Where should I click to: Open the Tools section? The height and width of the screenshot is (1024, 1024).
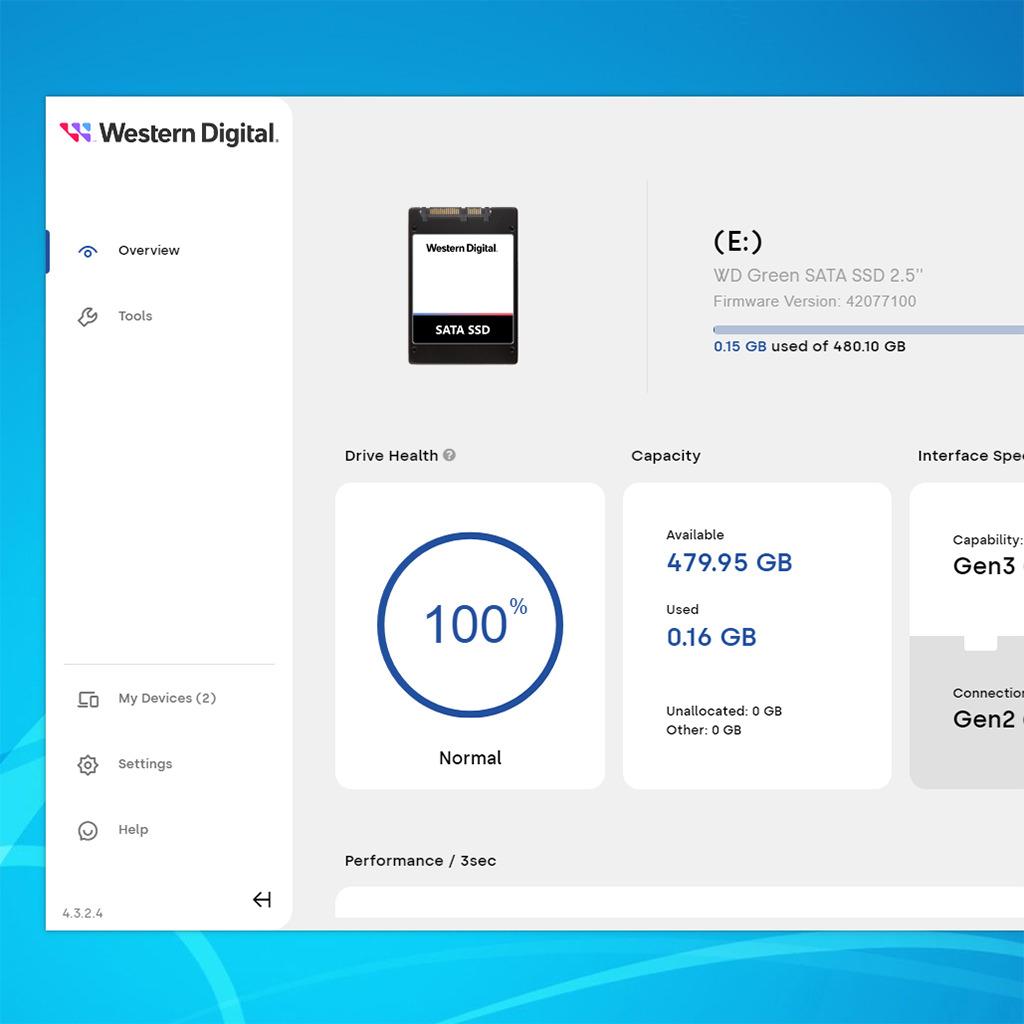[x=135, y=316]
